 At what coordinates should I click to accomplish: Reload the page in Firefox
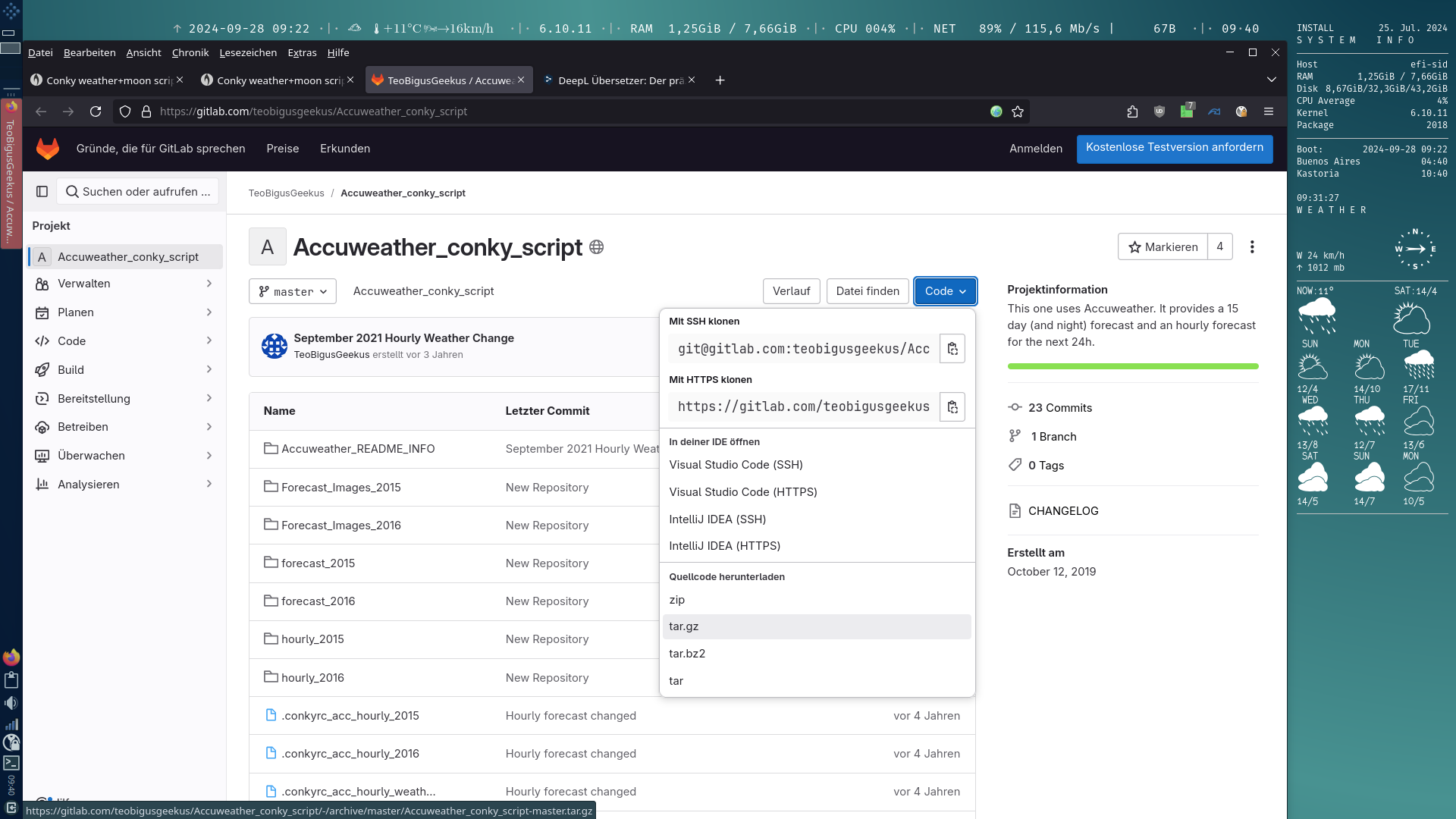click(96, 111)
